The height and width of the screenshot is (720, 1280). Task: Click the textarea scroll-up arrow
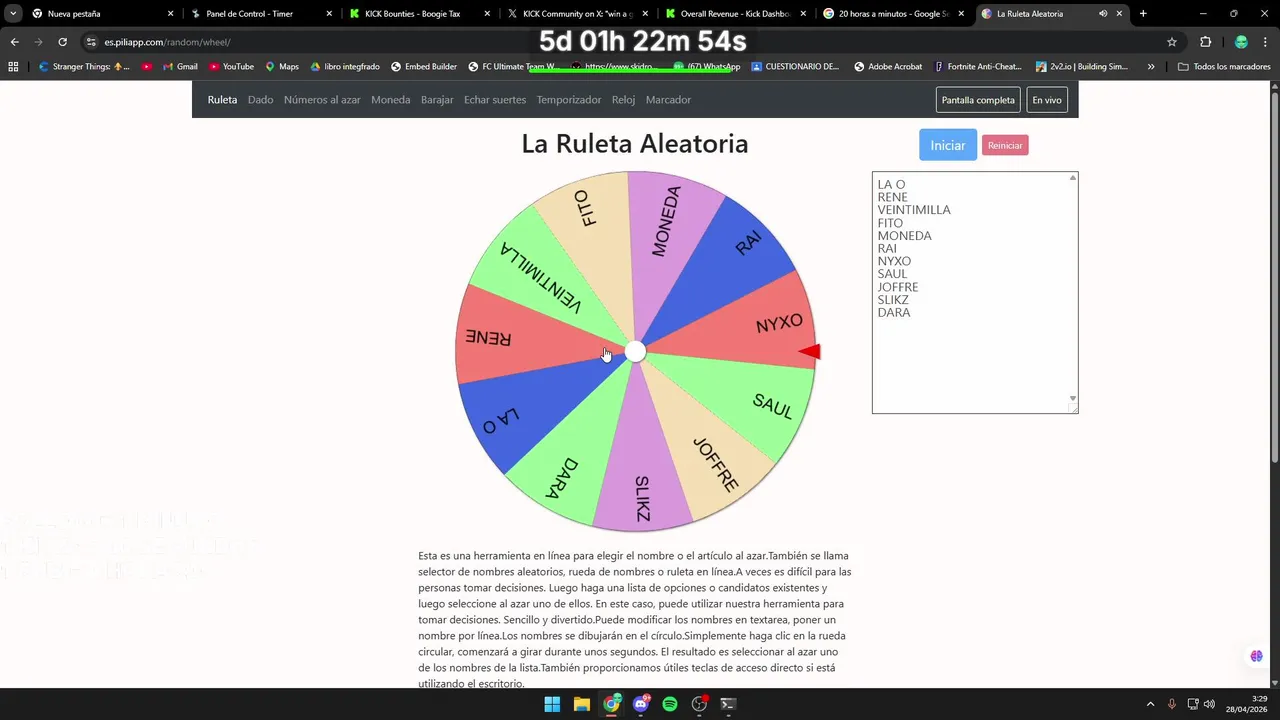(x=1073, y=178)
